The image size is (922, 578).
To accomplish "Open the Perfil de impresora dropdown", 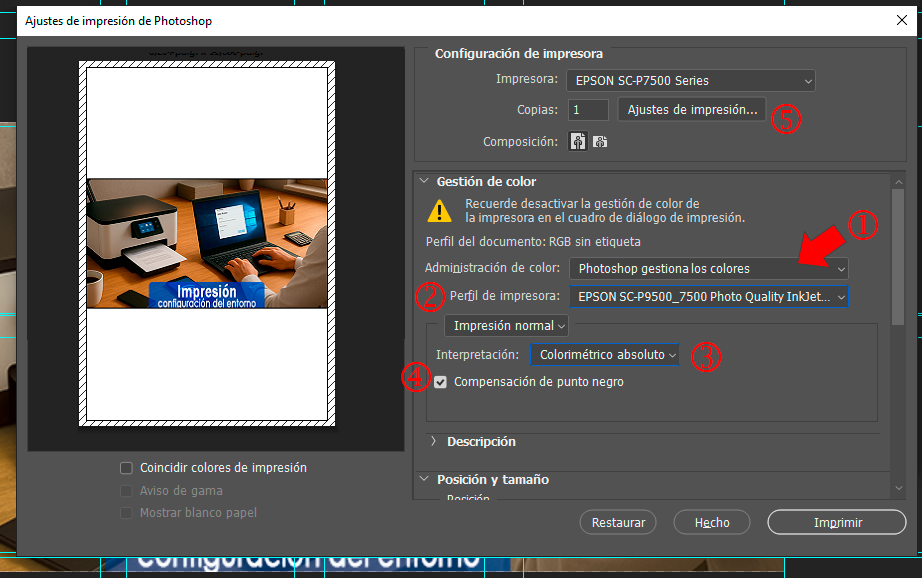I will [708, 297].
